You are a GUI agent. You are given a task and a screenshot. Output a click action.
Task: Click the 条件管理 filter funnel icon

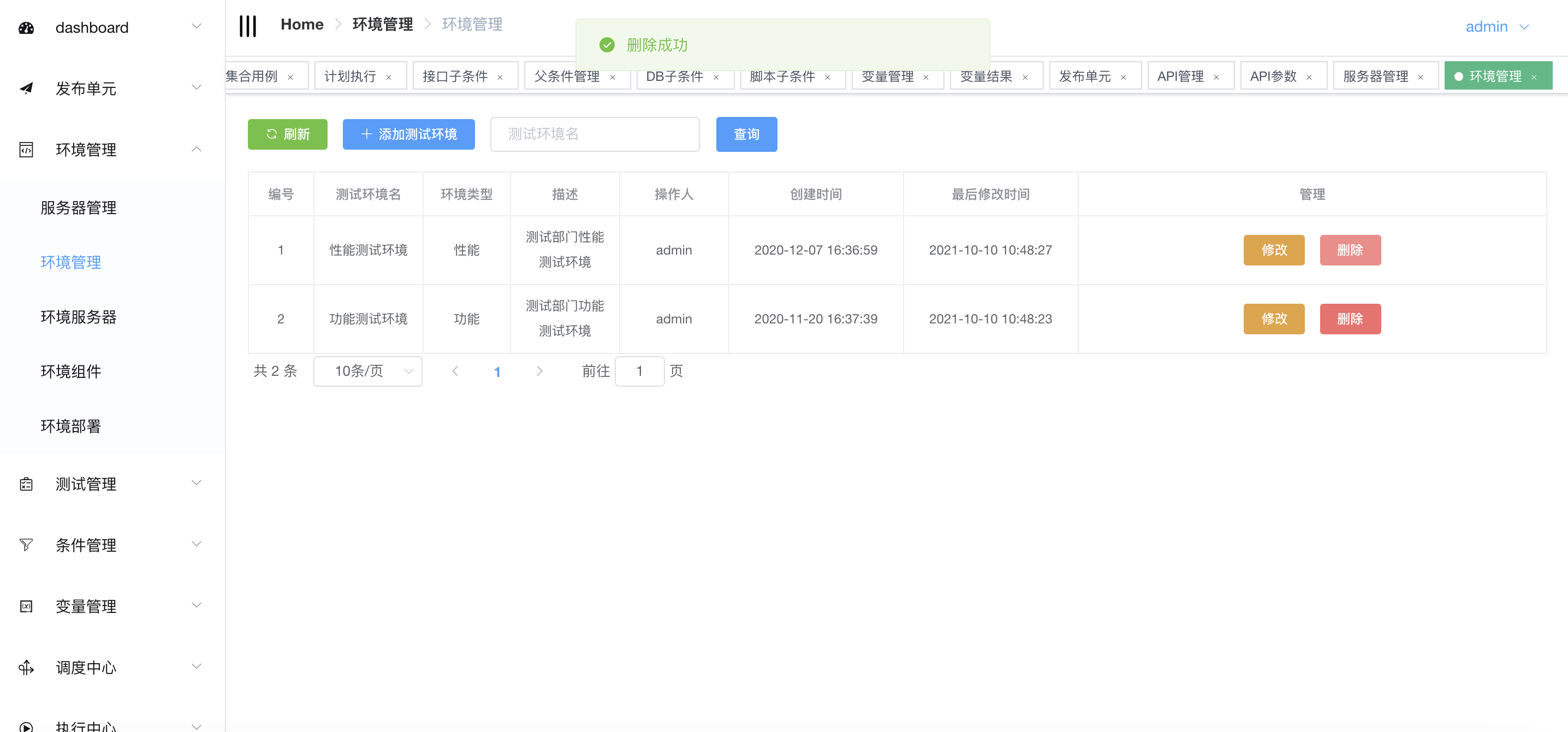[x=26, y=545]
